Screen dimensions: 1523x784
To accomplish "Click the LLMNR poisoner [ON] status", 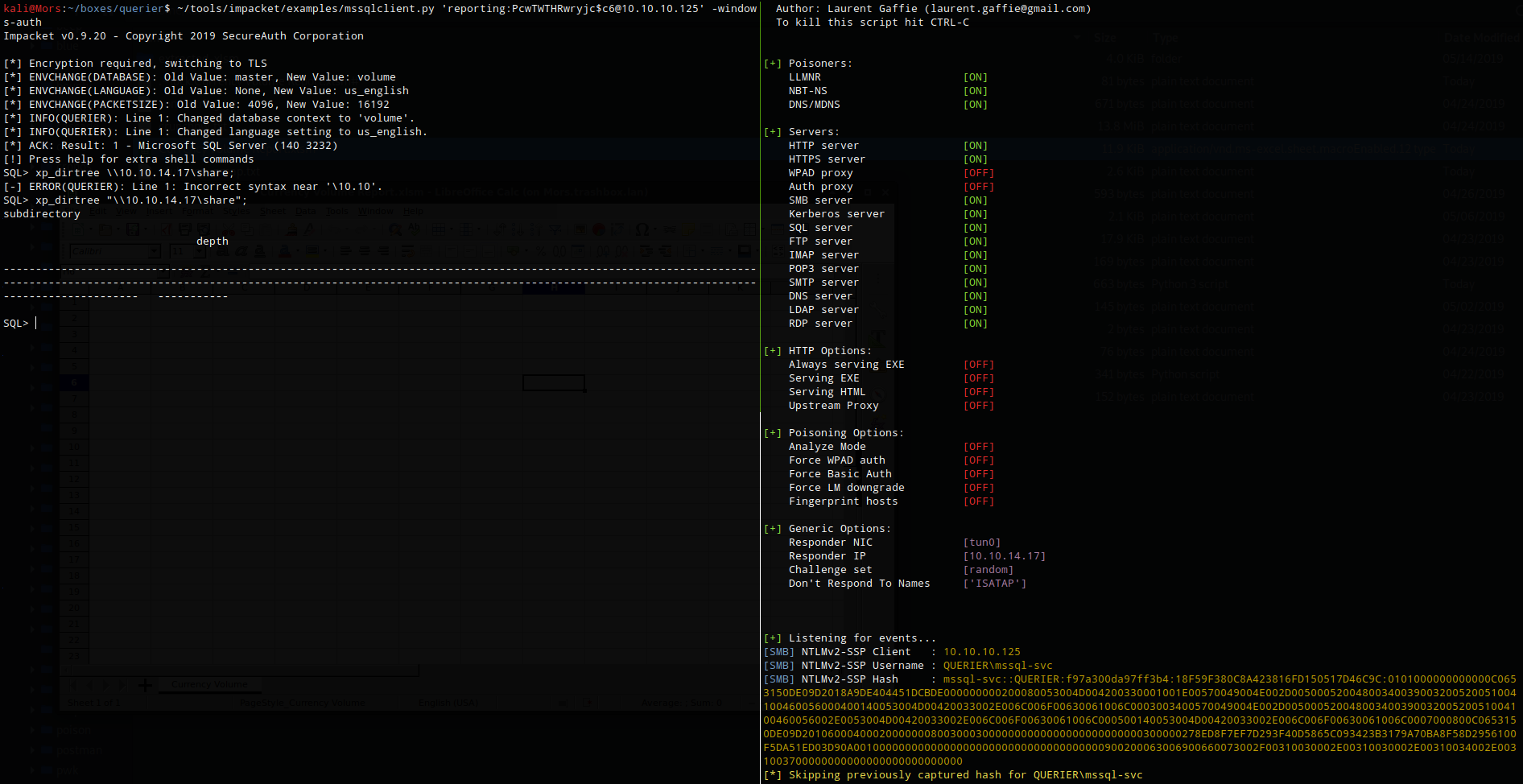I will click(x=976, y=77).
